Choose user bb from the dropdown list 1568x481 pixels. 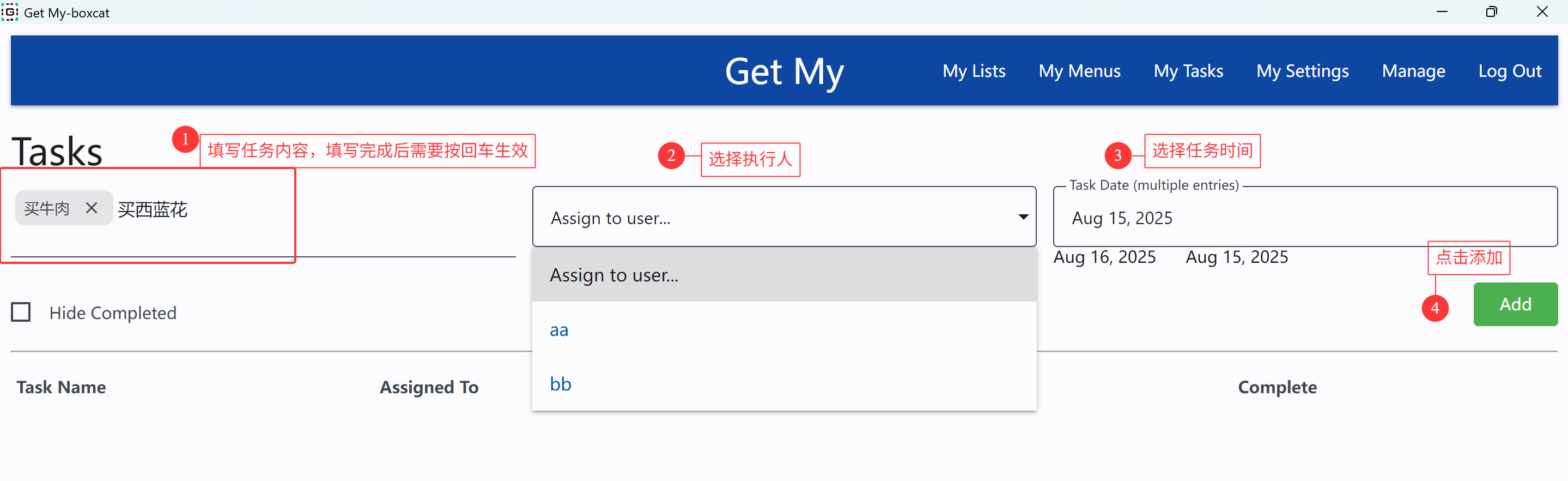[784, 384]
